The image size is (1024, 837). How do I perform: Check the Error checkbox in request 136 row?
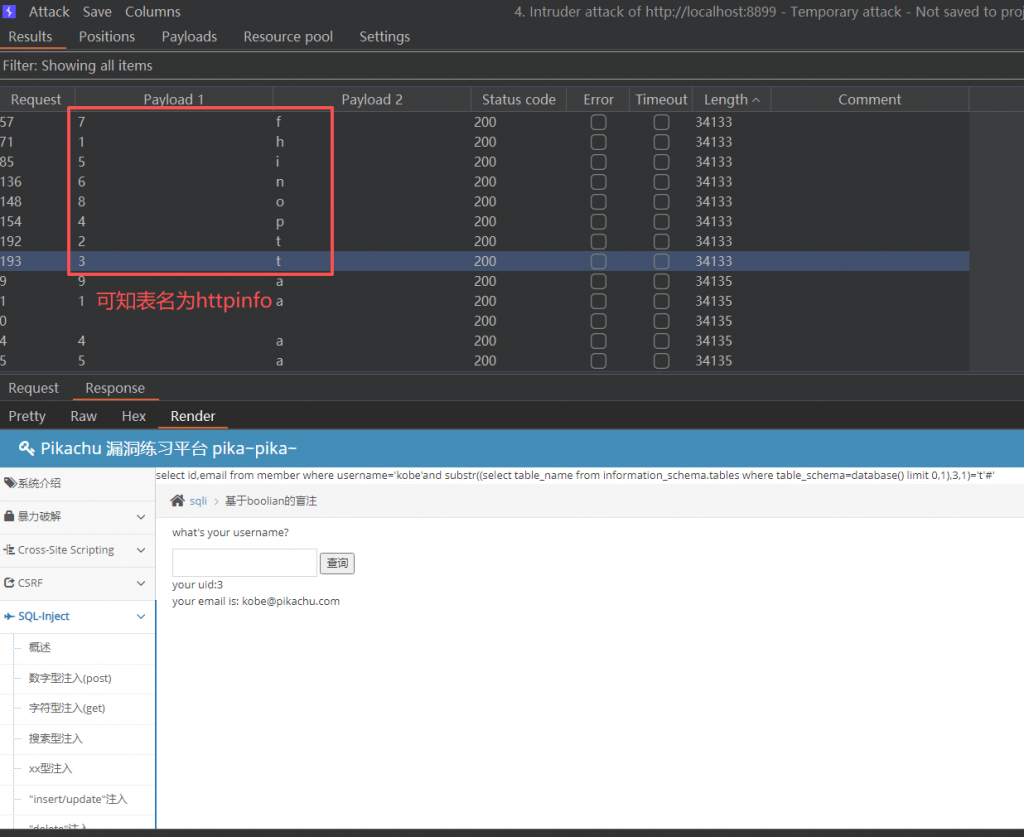598,182
